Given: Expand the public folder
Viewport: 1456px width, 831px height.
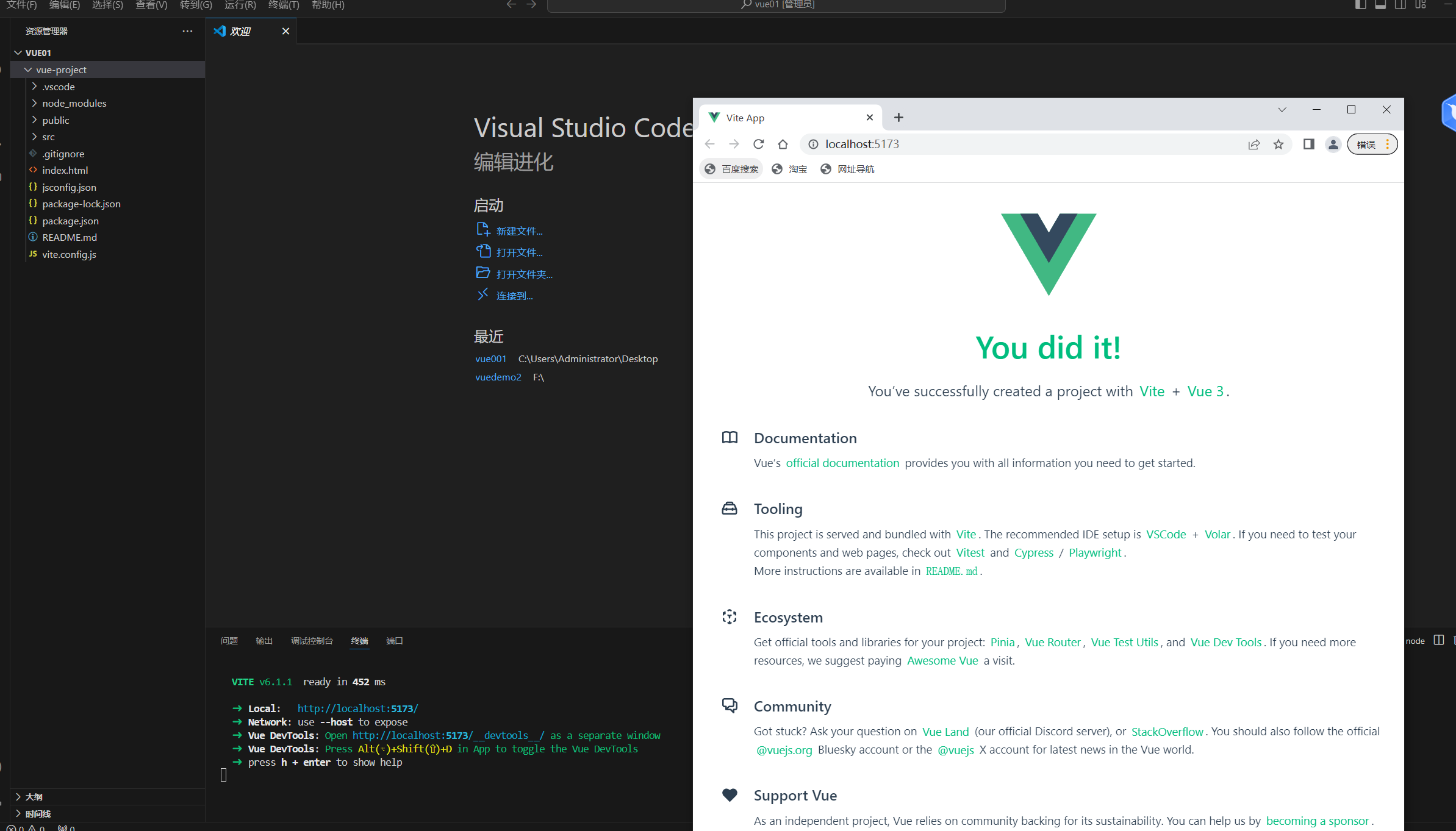Looking at the screenshot, I should (x=35, y=120).
